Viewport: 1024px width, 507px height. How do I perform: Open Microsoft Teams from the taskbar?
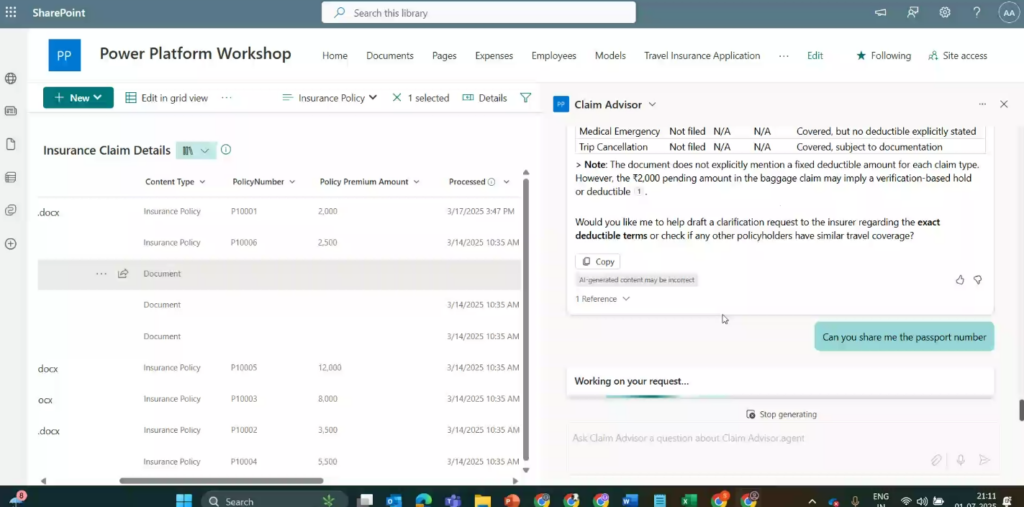click(x=453, y=501)
